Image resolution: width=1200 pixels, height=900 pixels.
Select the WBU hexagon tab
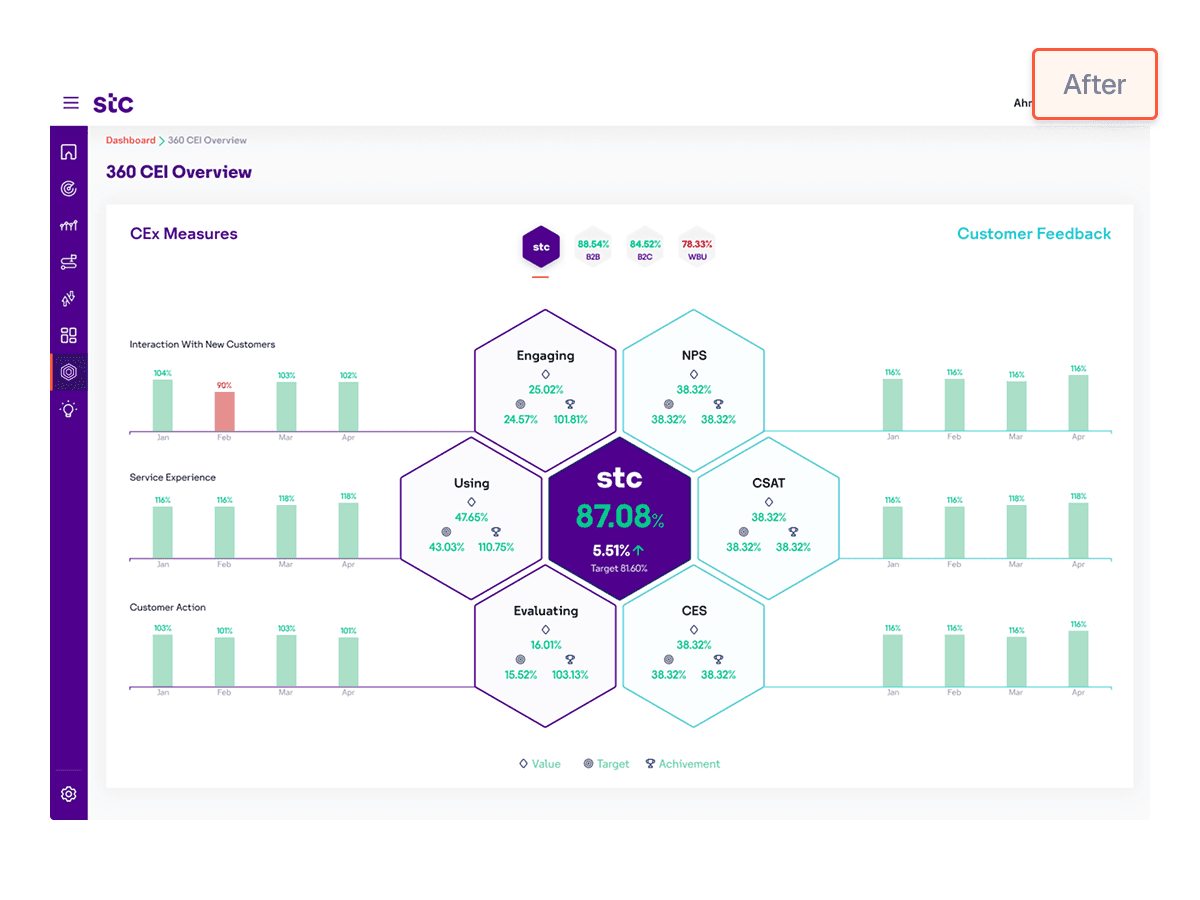(697, 248)
